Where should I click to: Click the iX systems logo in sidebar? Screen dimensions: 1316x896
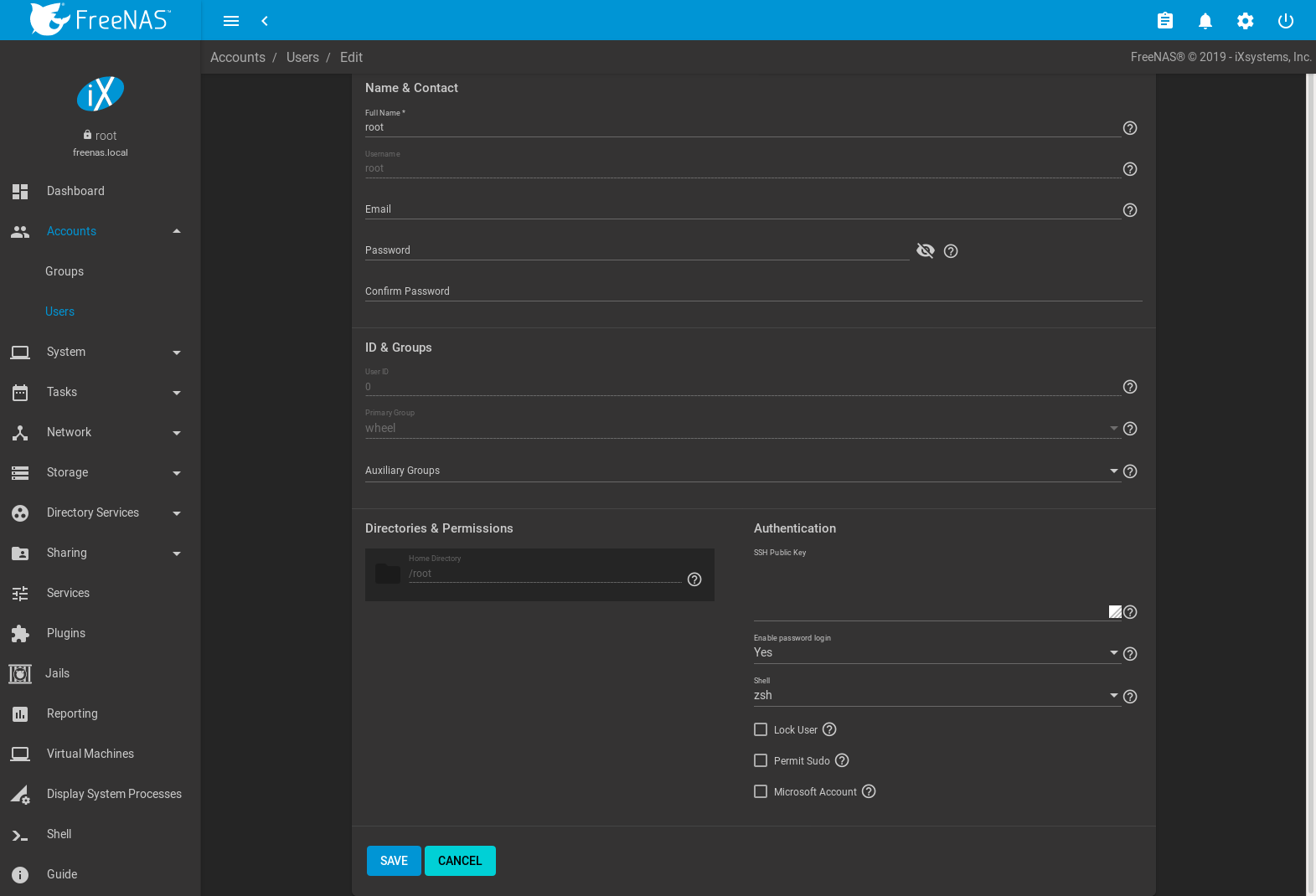101,94
